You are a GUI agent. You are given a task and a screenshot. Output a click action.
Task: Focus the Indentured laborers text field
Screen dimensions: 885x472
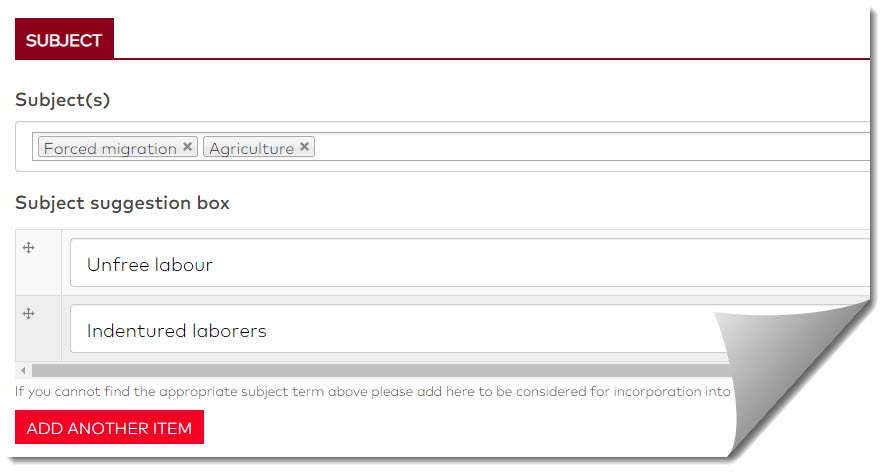coord(400,330)
